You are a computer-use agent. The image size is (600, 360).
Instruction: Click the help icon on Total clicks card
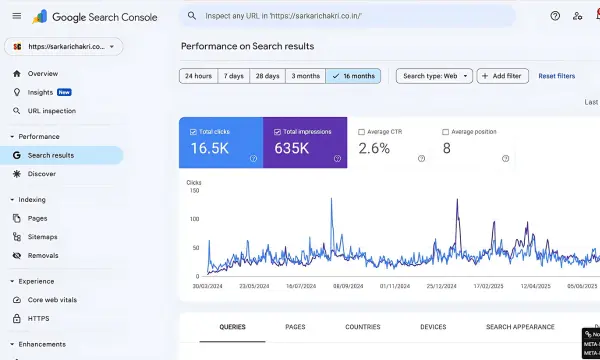(x=253, y=158)
